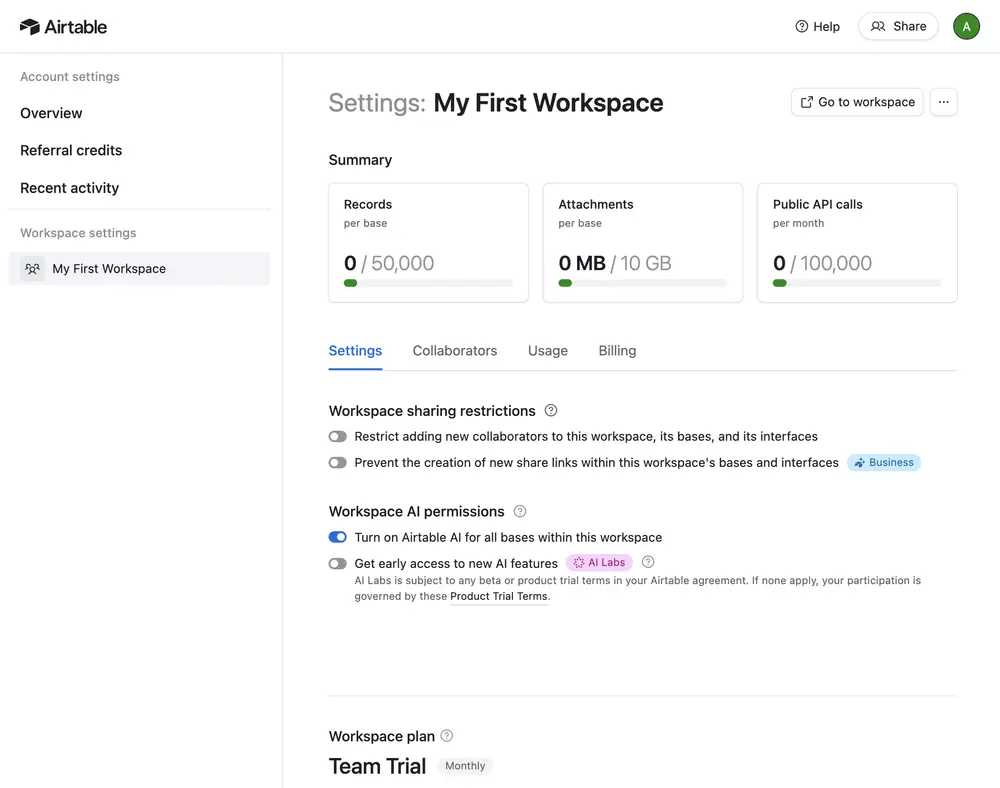Viewport: 1000px width, 788px height.
Task: Click the Team Trial plan name
Action: (x=377, y=766)
